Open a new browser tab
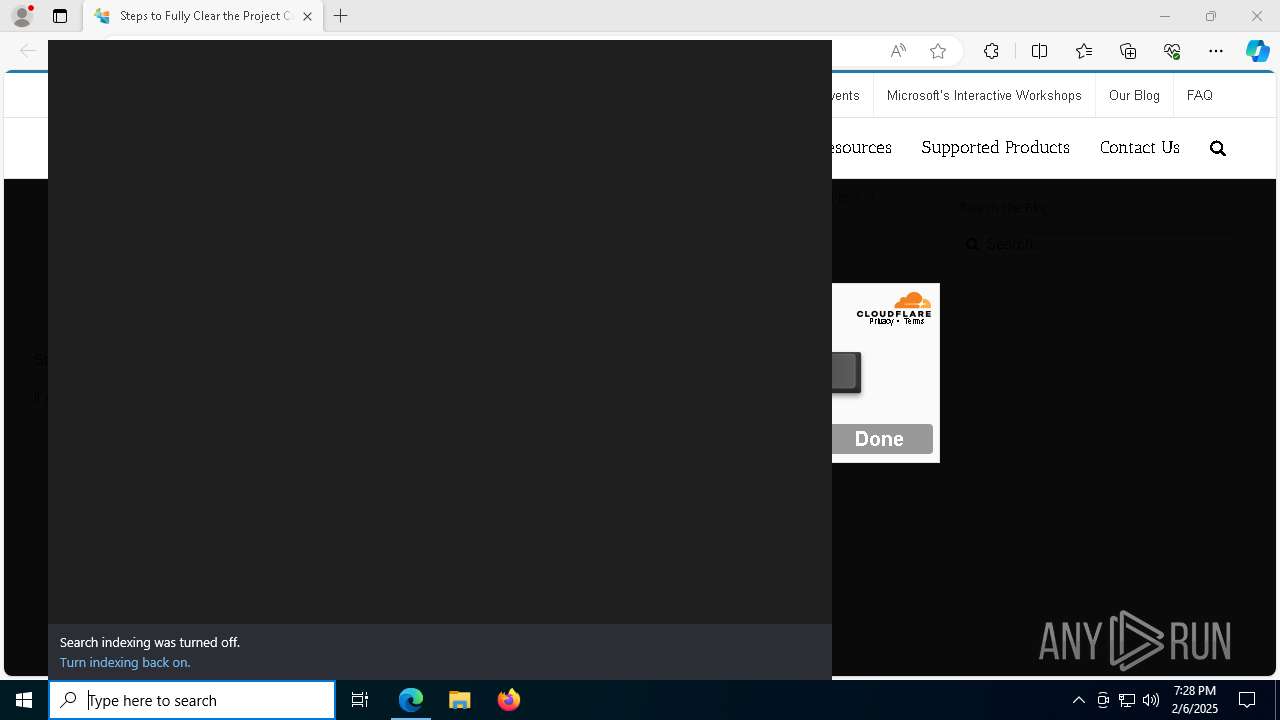 pos(341,16)
